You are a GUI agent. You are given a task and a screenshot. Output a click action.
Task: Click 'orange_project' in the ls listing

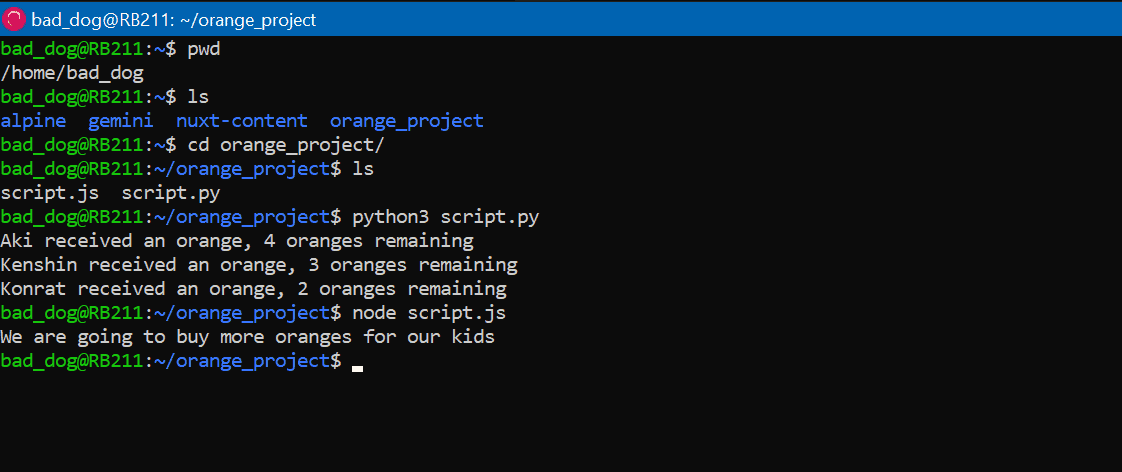tap(406, 122)
